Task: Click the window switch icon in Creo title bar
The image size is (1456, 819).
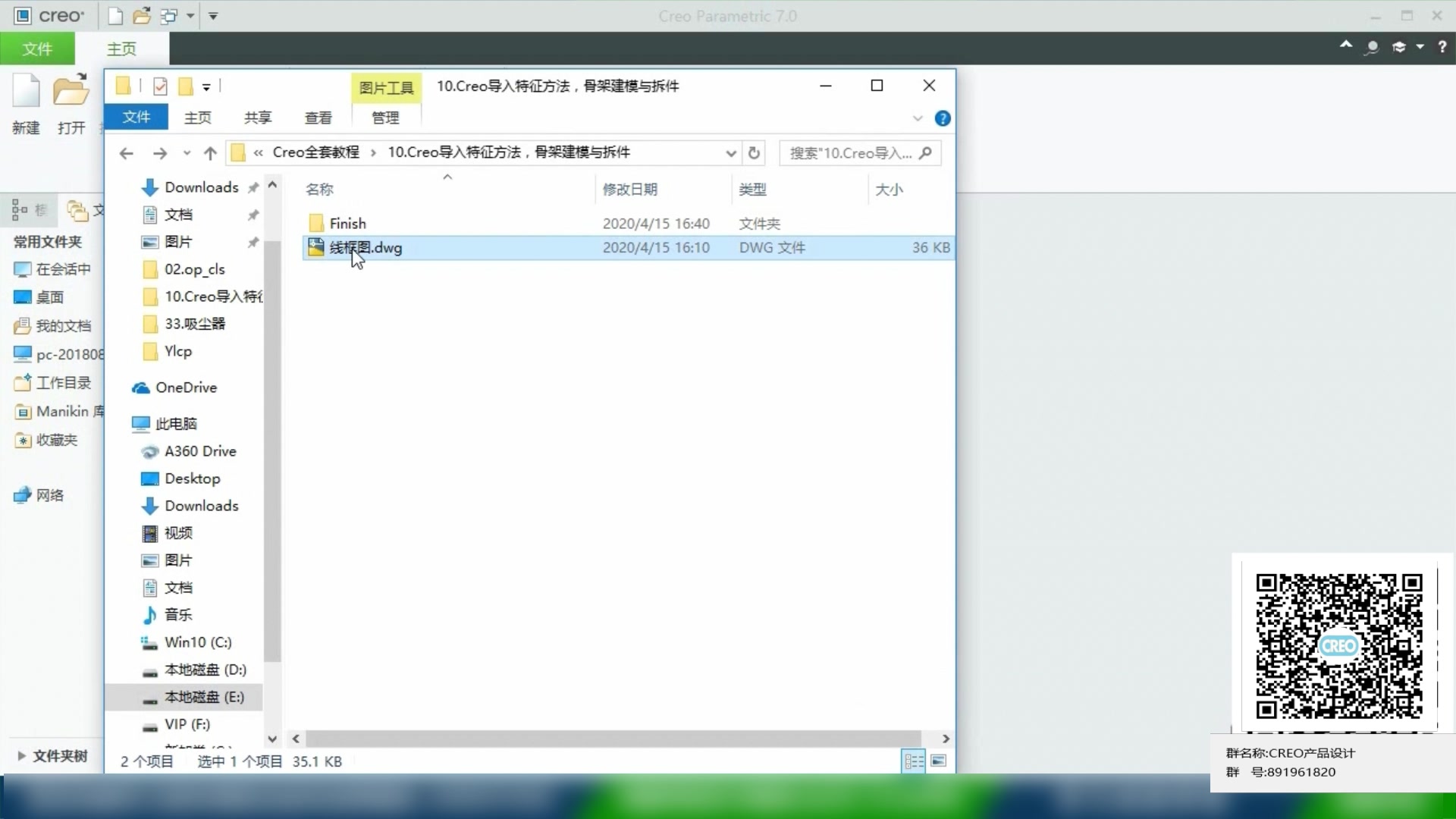Action: [168, 16]
